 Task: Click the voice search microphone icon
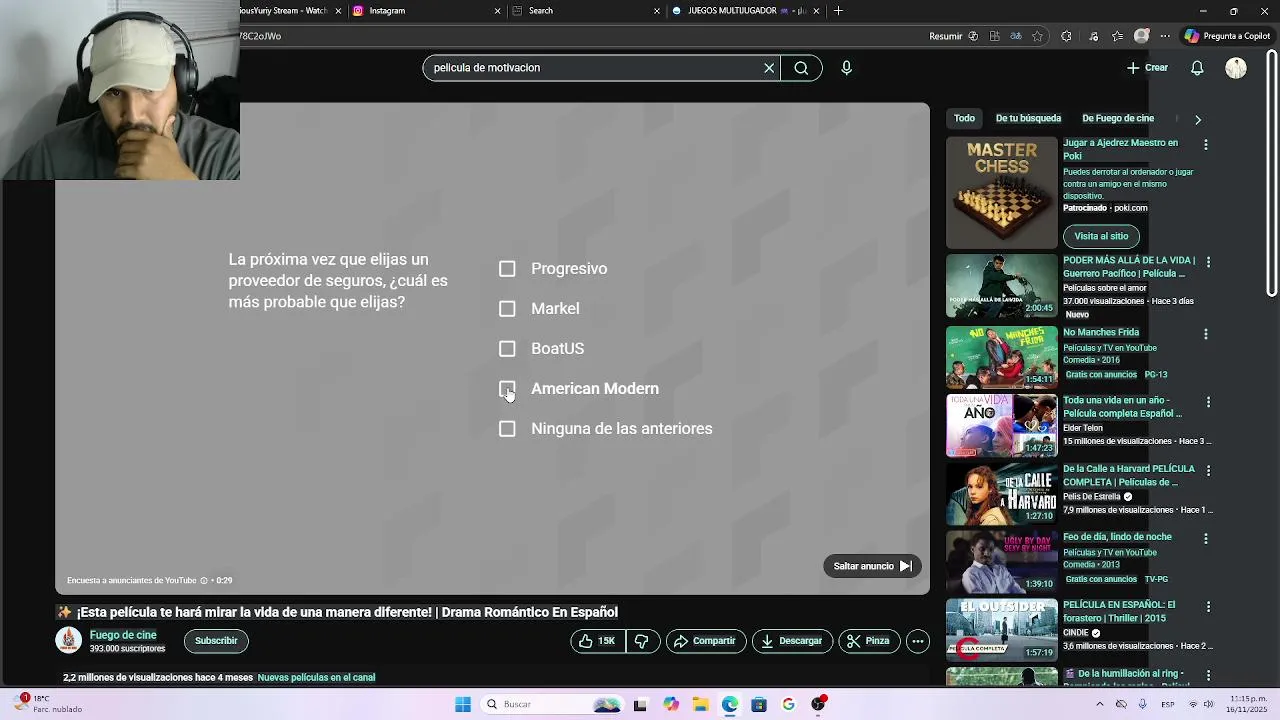(846, 68)
